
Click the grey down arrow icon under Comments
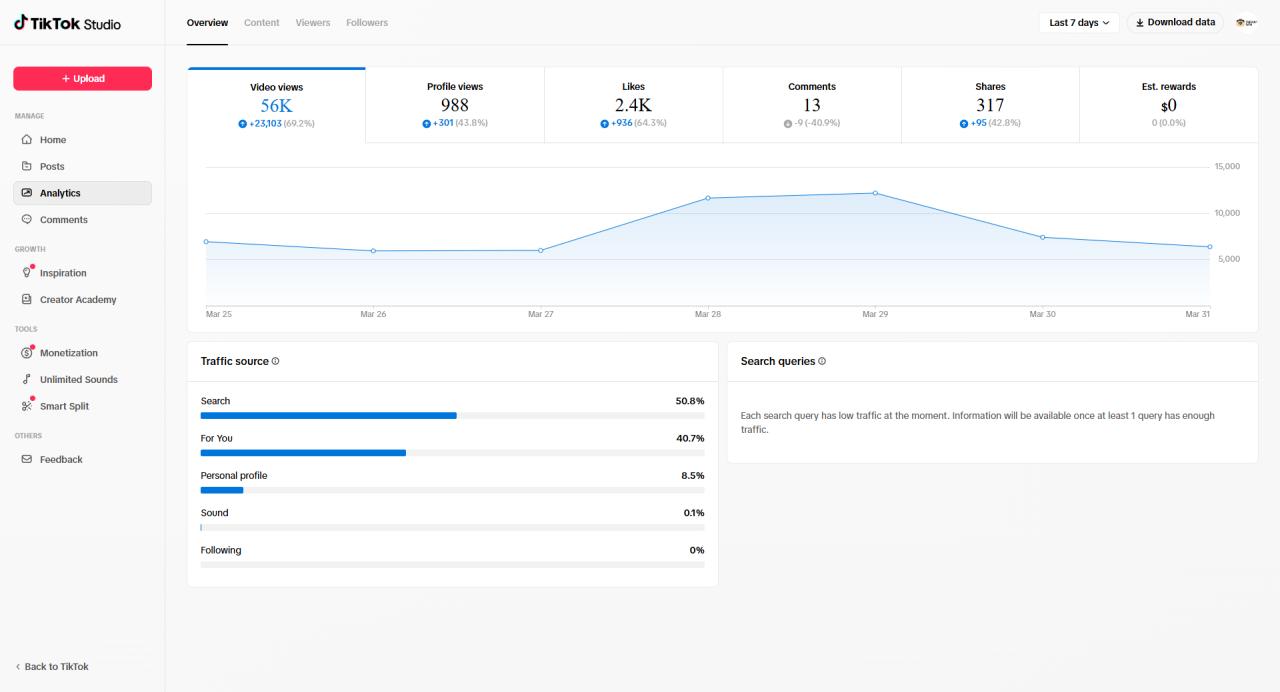click(x=788, y=123)
